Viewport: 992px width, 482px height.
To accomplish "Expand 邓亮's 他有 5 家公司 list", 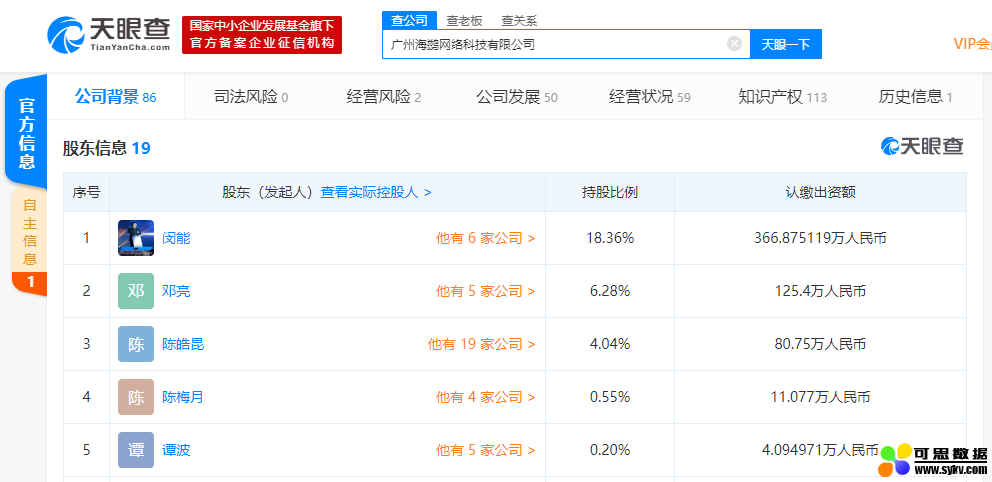I will 485,291.
